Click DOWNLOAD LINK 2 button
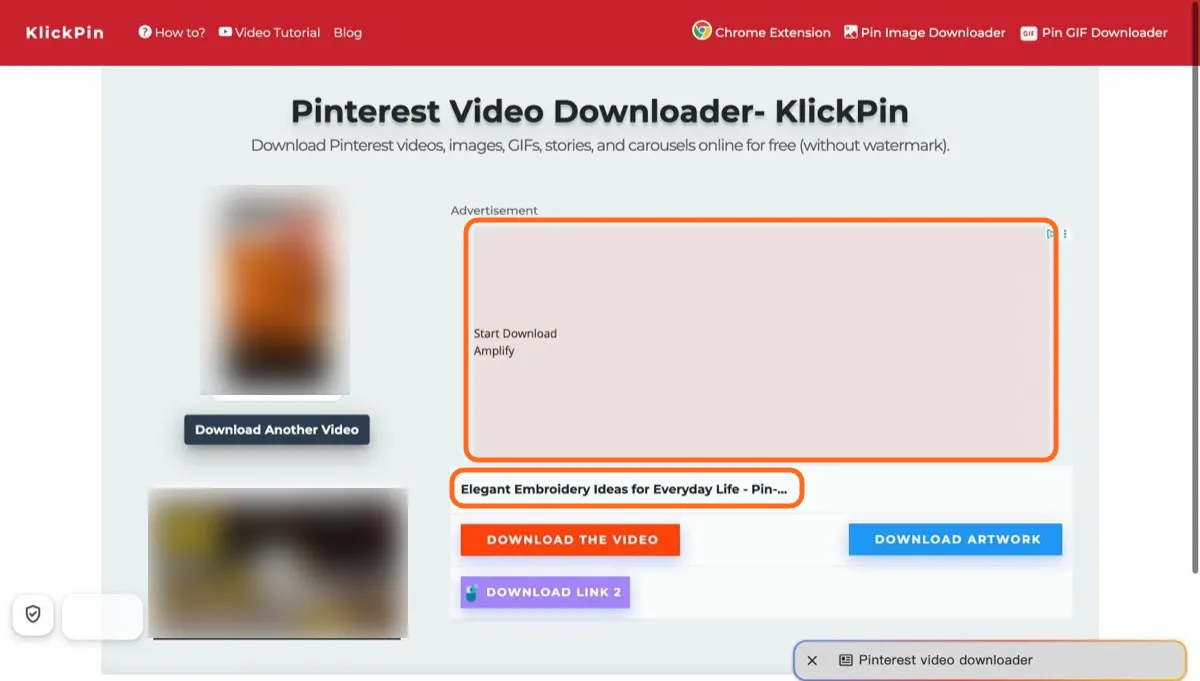1200x681 pixels. (545, 592)
